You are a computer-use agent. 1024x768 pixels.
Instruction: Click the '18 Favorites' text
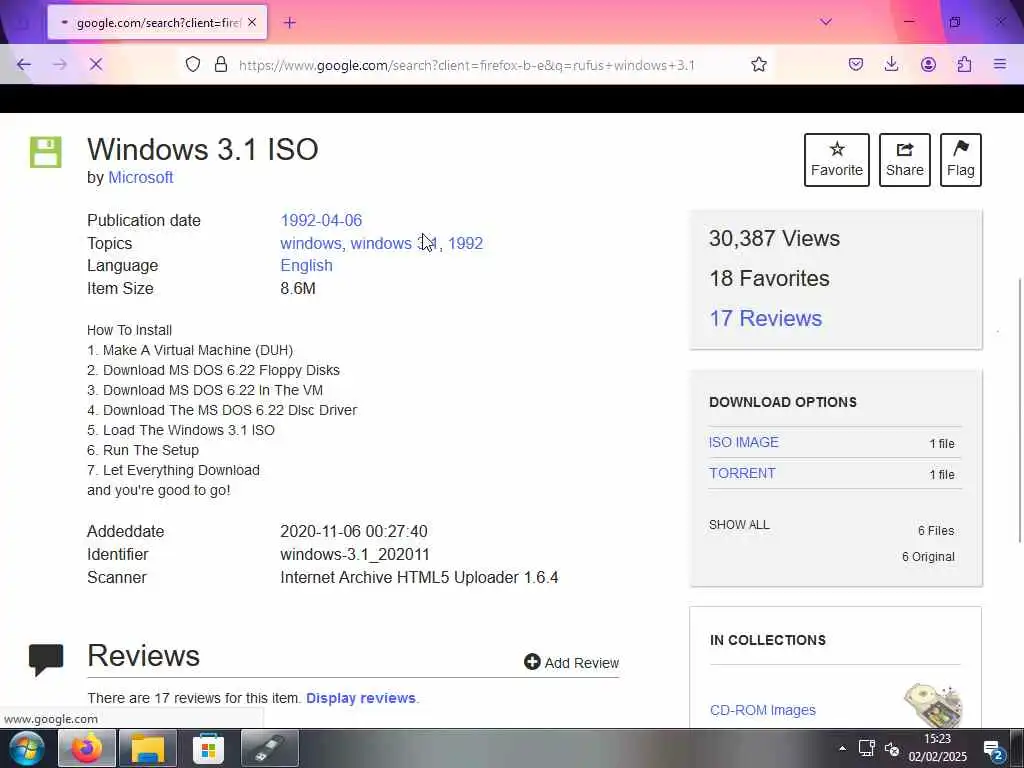(769, 278)
